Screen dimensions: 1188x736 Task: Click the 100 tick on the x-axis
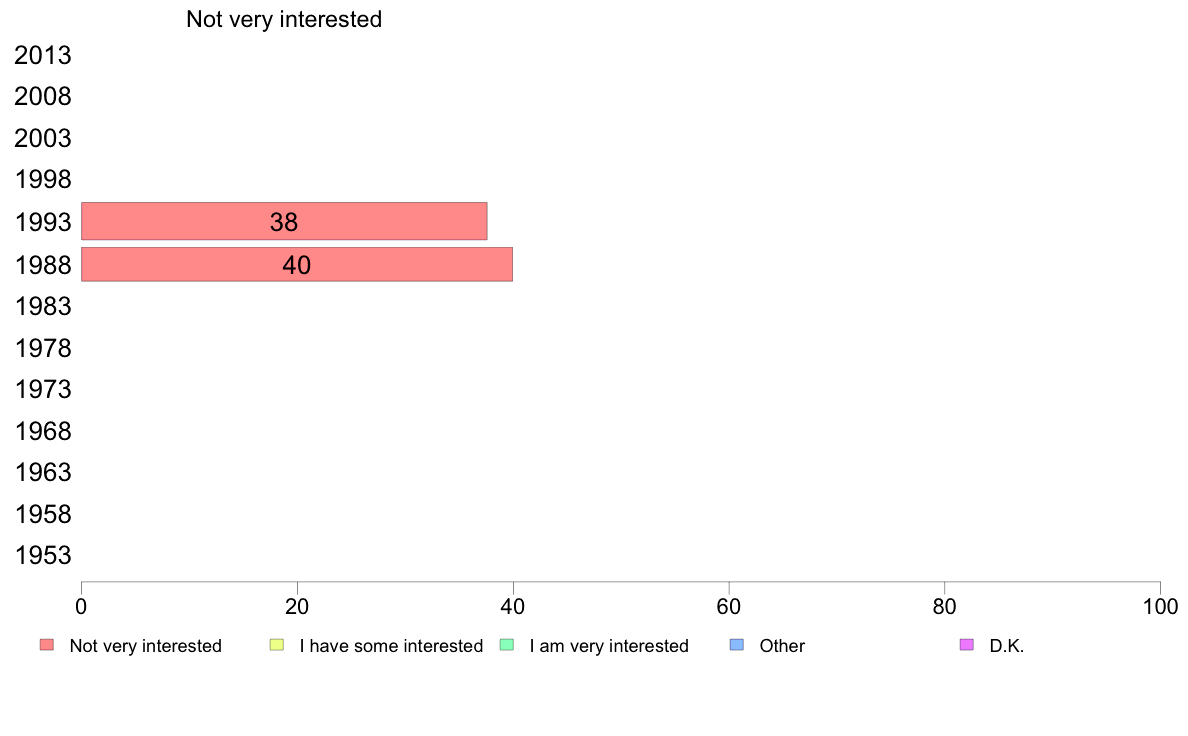coord(1160,606)
